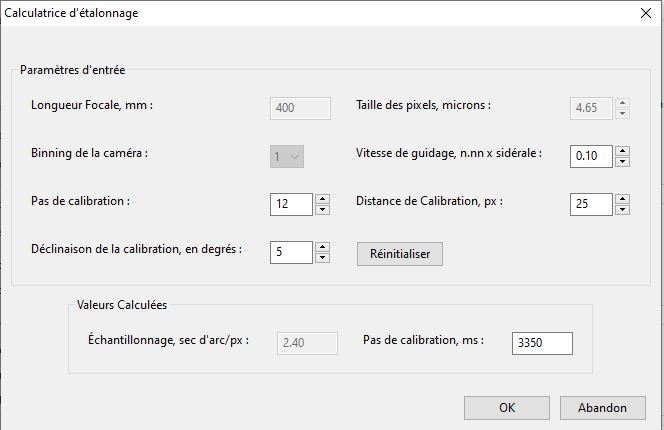Decrease Déclinaison de la calibration degrees
Screen dimensions: 664x430
pyautogui.click(x=322, y=258)
